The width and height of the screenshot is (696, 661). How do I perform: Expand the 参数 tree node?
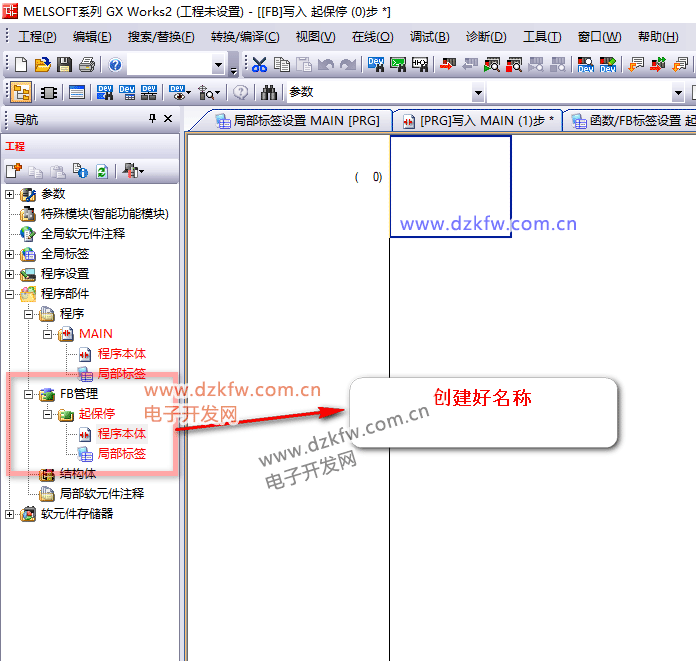point(10,194)
